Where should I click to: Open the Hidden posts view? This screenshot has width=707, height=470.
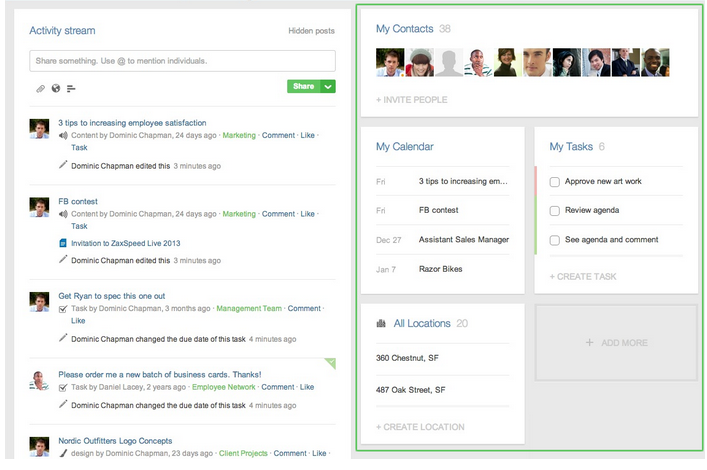click(311, 32)
